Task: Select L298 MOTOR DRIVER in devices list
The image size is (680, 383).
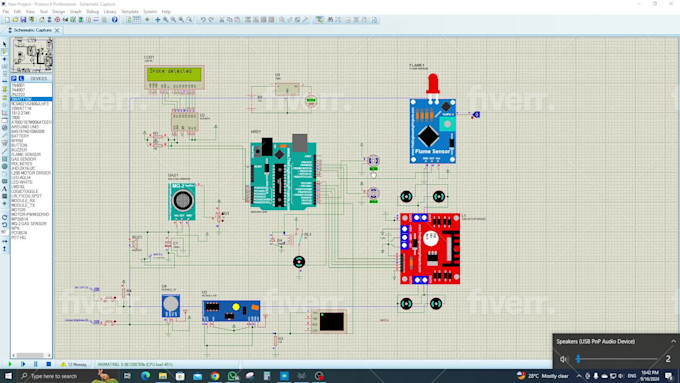Action: tap(31, 173)
